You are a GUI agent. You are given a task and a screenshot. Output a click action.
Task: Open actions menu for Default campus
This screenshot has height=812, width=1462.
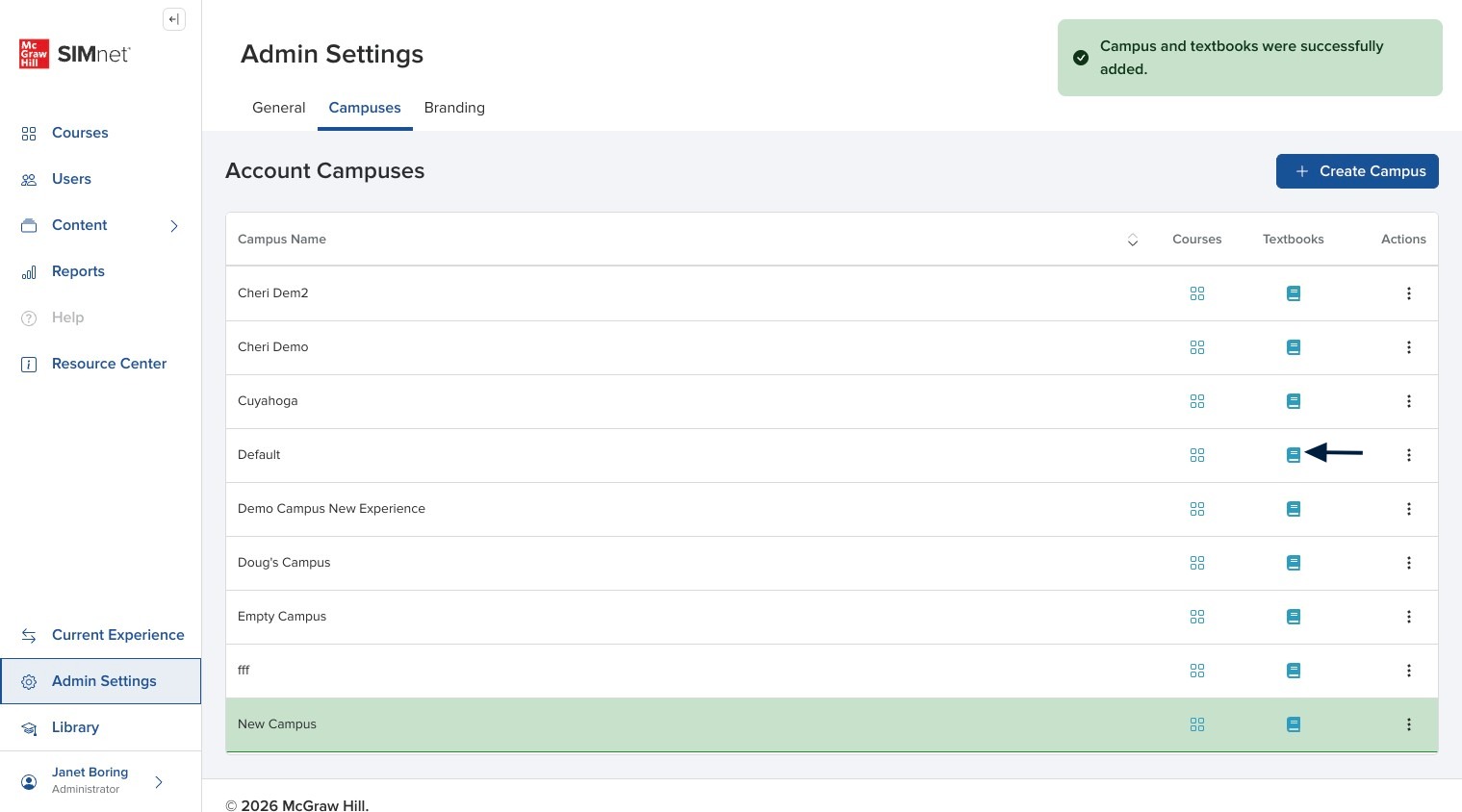[x=1409, y=455]
